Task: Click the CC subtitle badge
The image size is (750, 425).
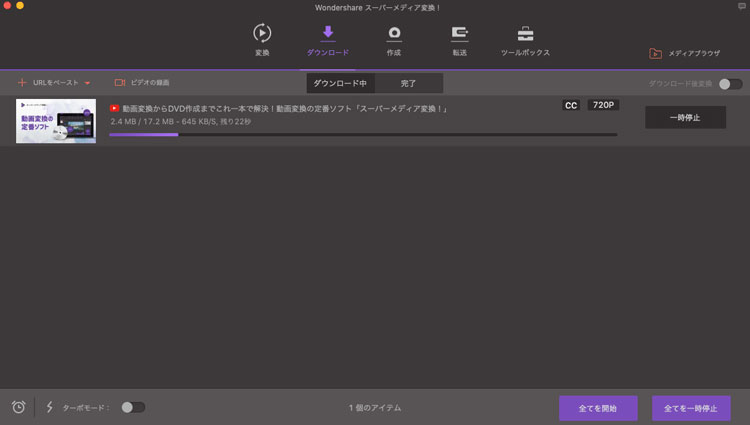Action: (x=571, y=105)
